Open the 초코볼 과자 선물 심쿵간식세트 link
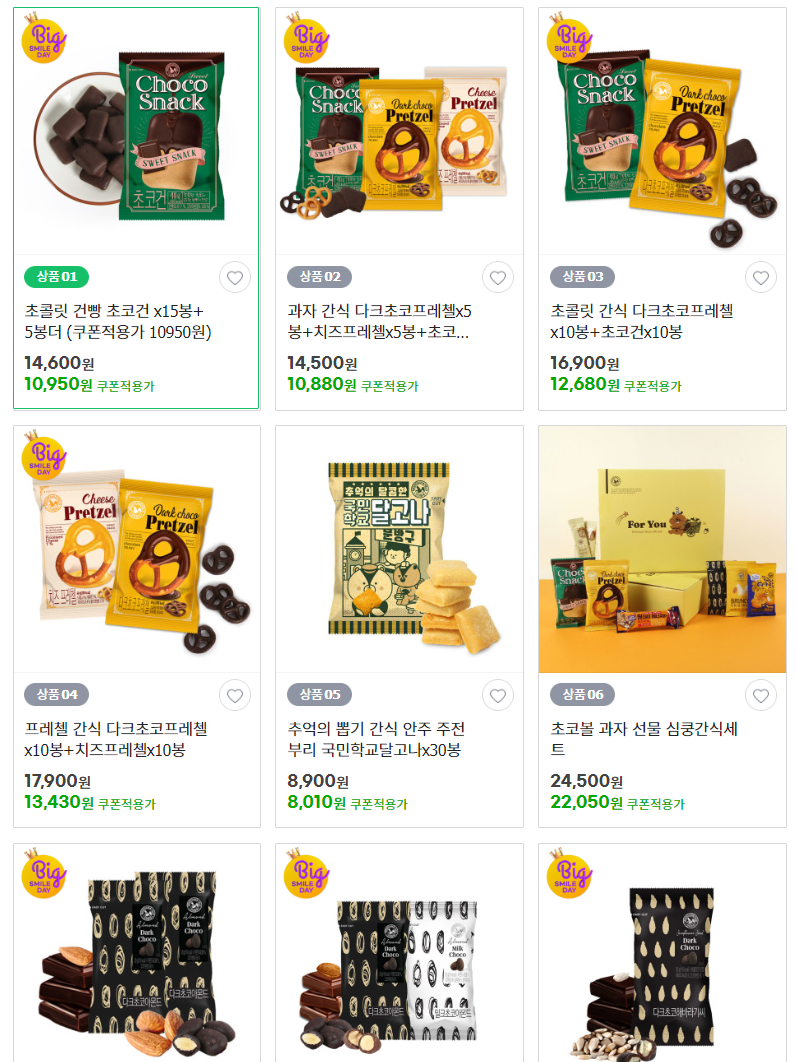The height and width of the screenshot is (1062, 796). [644, 739]
